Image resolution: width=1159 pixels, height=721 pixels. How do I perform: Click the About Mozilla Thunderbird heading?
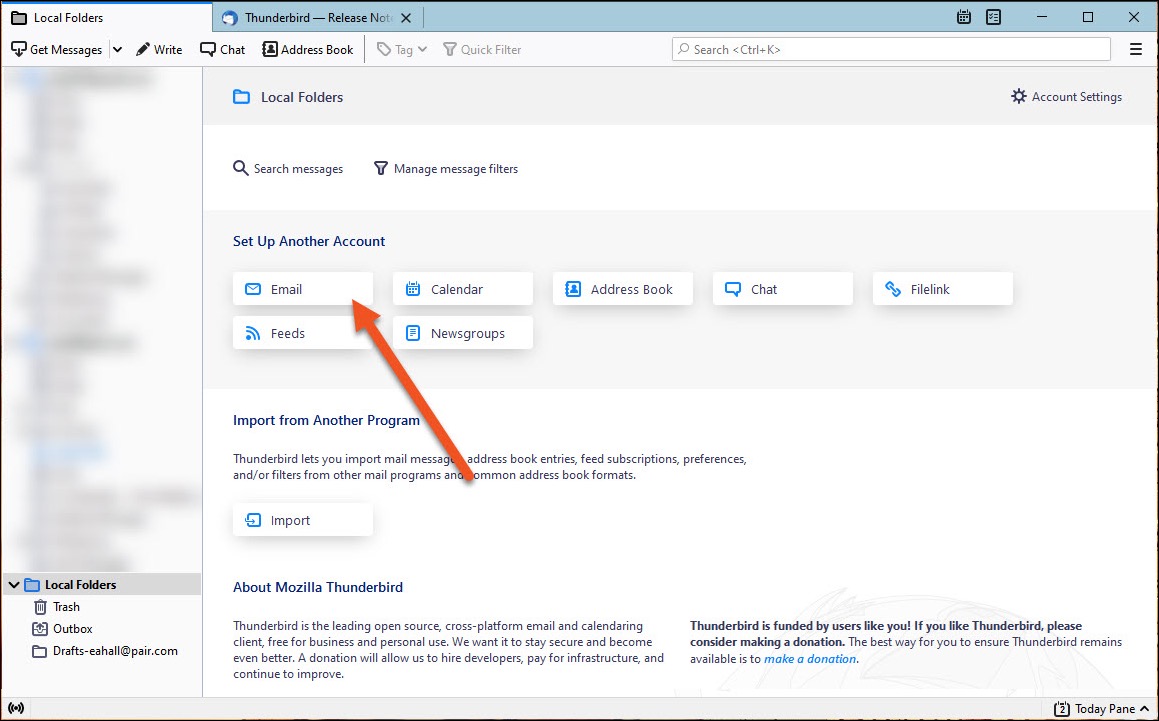[318, 587]
